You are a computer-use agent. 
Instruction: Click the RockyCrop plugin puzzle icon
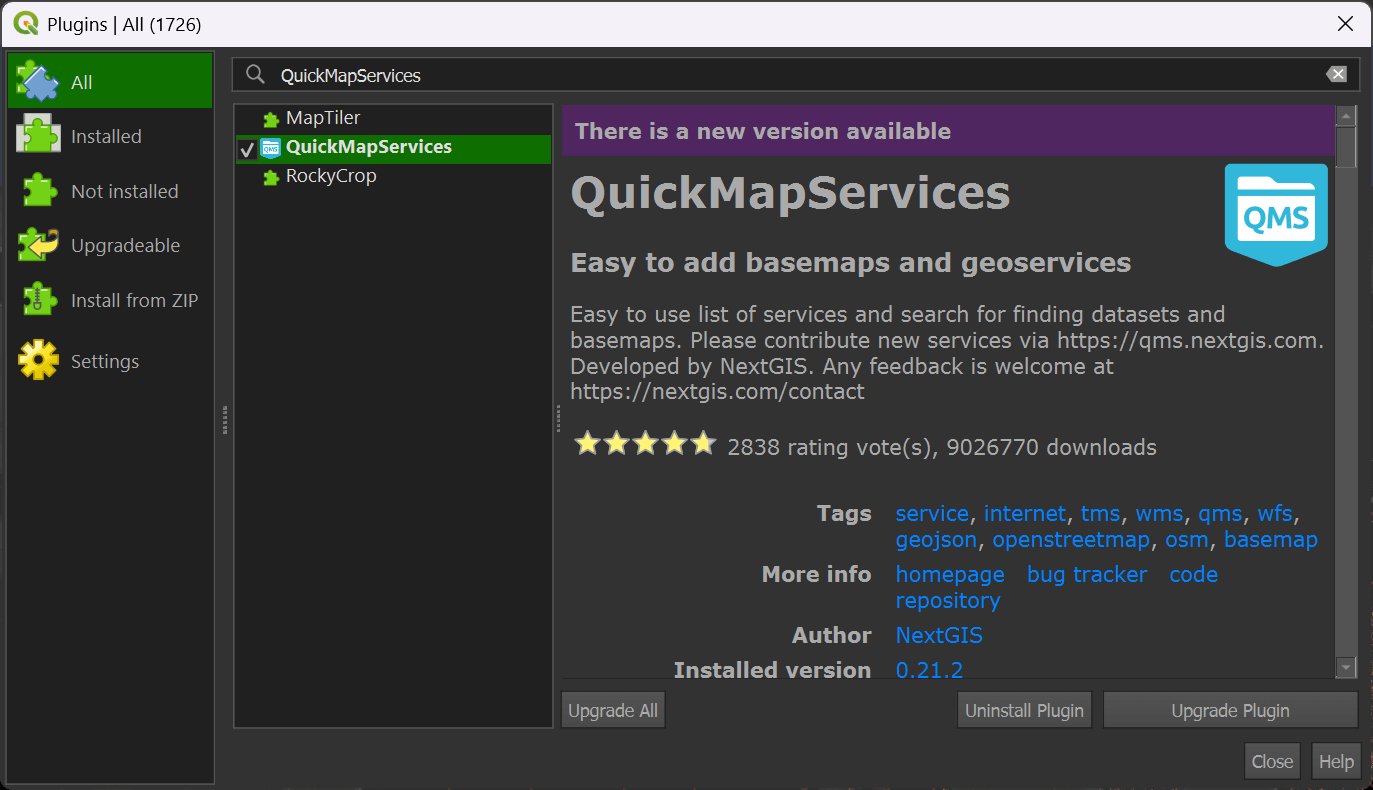tap(270, 177)
